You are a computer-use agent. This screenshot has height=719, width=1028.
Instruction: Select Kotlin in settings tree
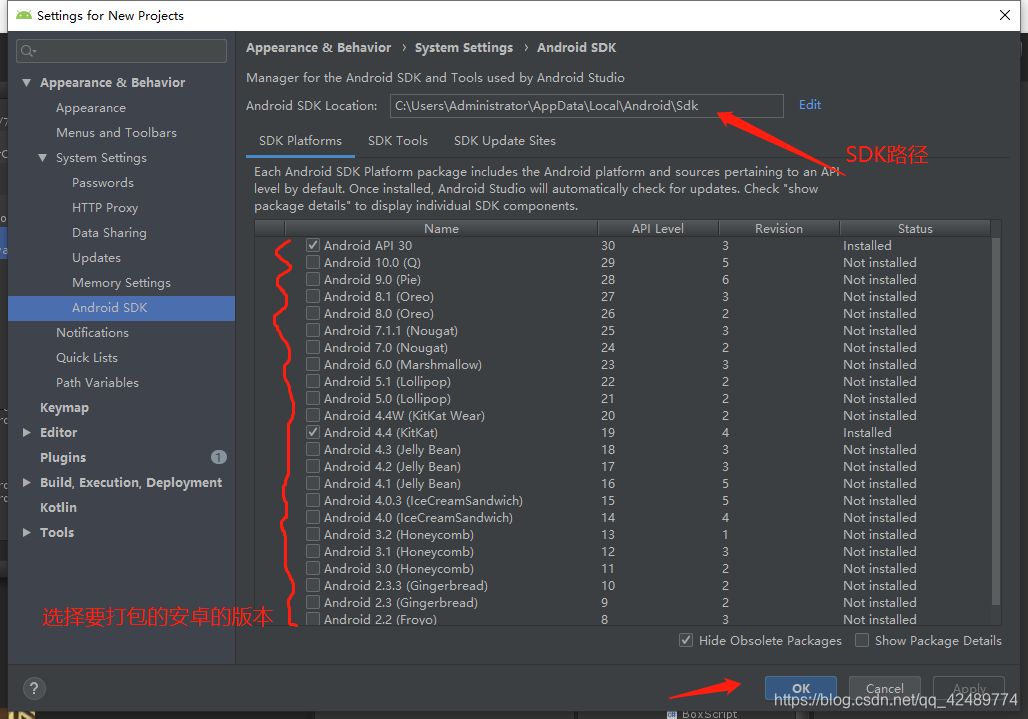click(58, 507)
